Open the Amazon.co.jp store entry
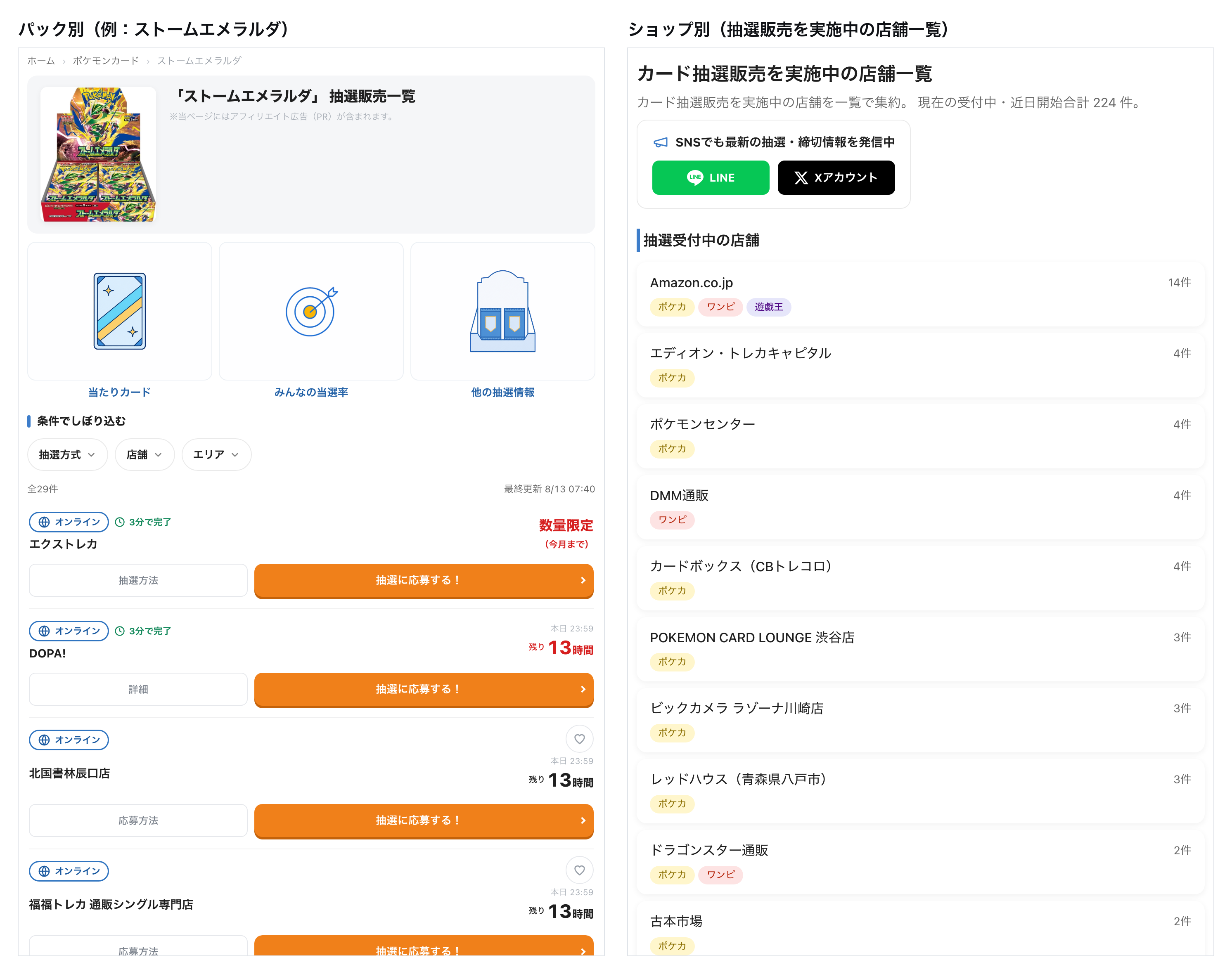The image size is (1232, 974). (x=920, y=294)
